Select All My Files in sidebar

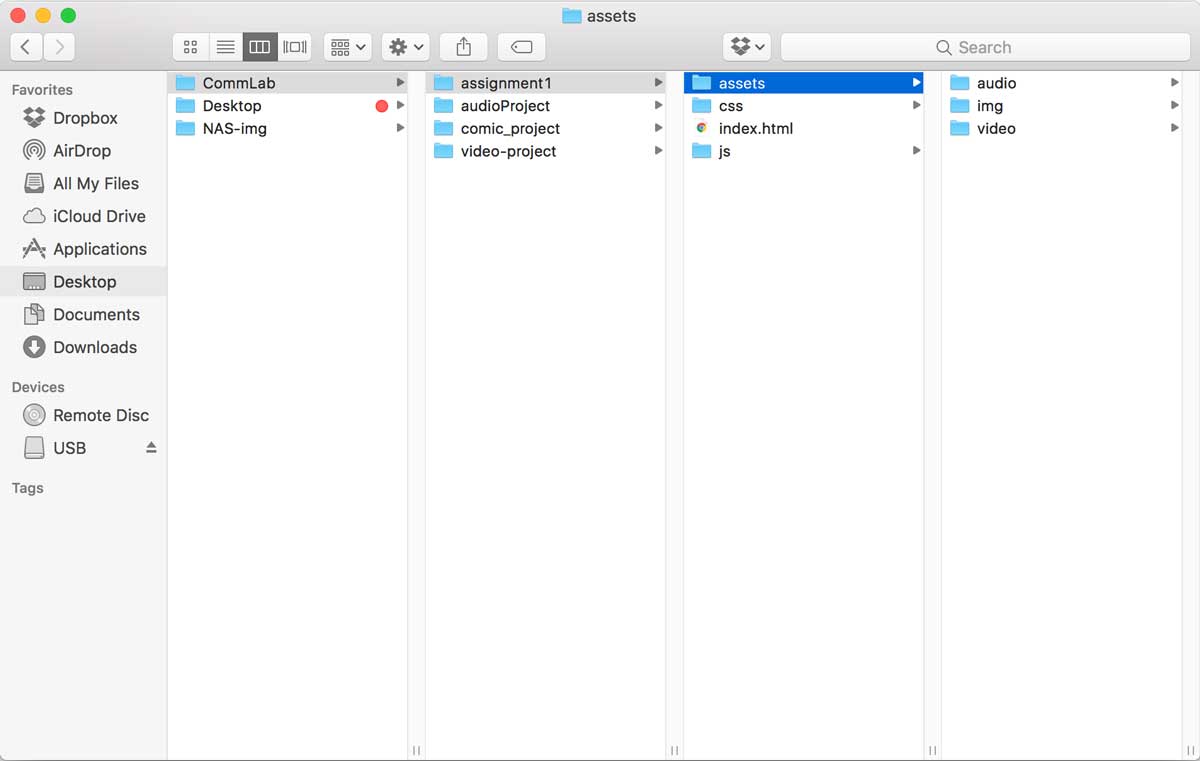click(x=84, y=184)
